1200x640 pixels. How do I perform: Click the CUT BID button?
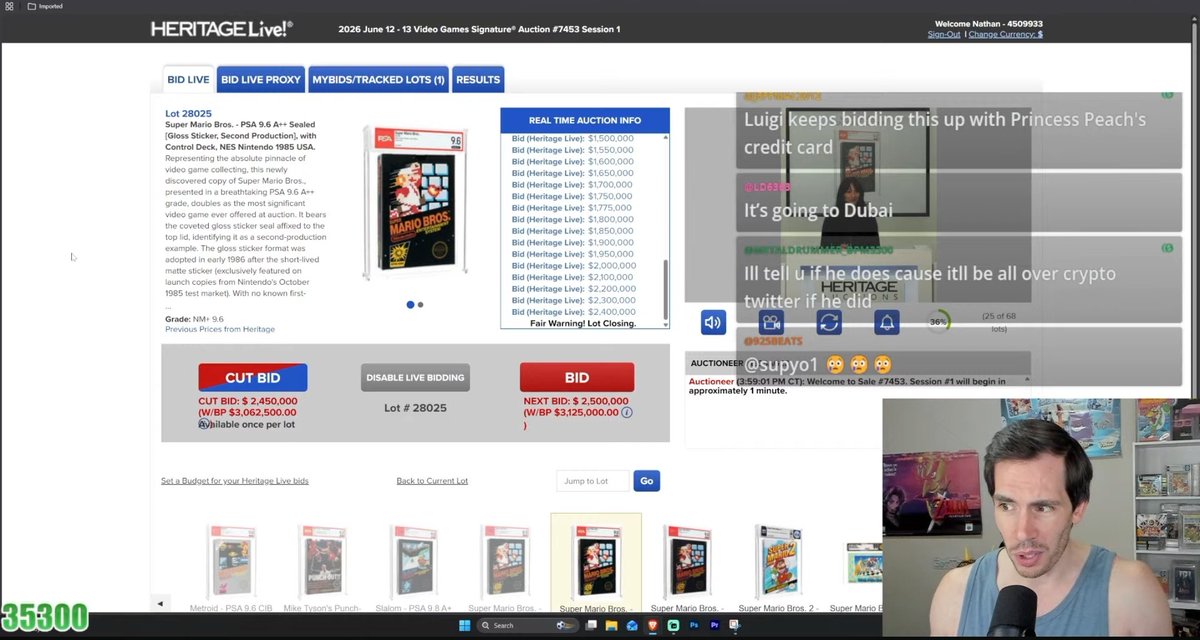click(x=253, y=378)
